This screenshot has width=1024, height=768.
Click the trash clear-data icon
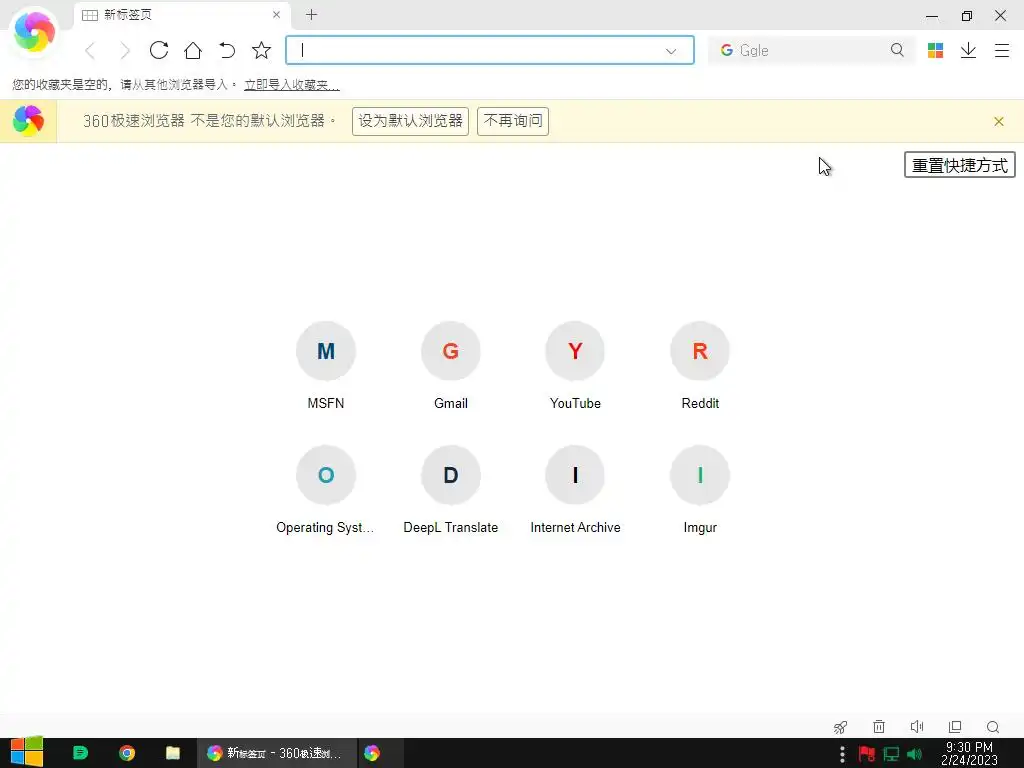click(x=879, y=727)
